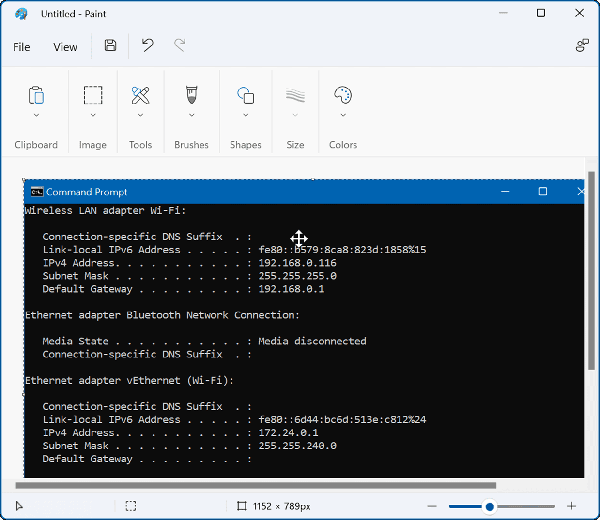The width and height of the screenshot is (600, 520).
Task: Click IPv6 address fe80::6d44:bc6d:513e:c812%24
Action: (342, 420)
